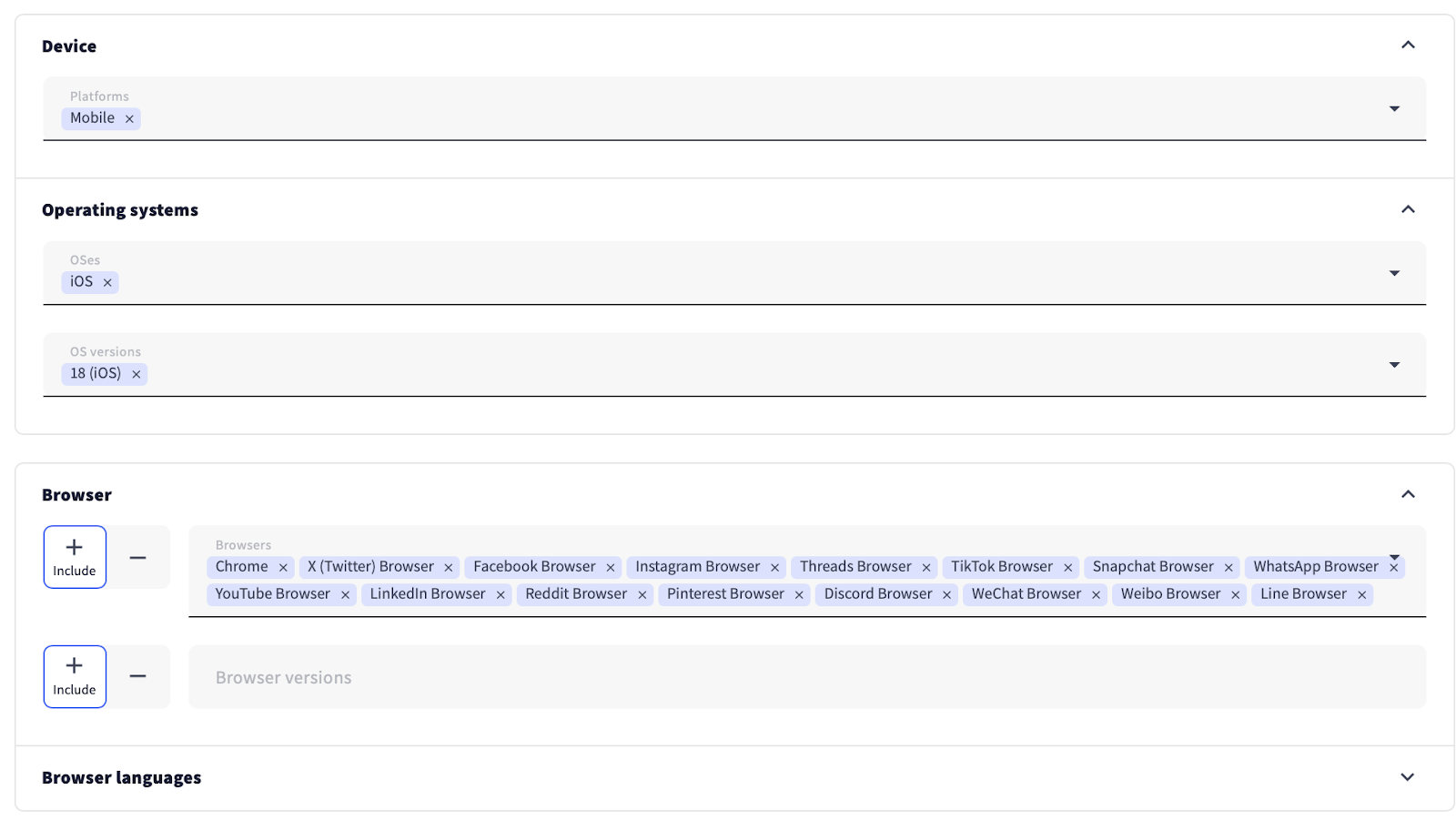The height and width of the screenshot is (820, 1456).
Task: Click the 18 (iOS) chip label
Action: click(96, 374)
